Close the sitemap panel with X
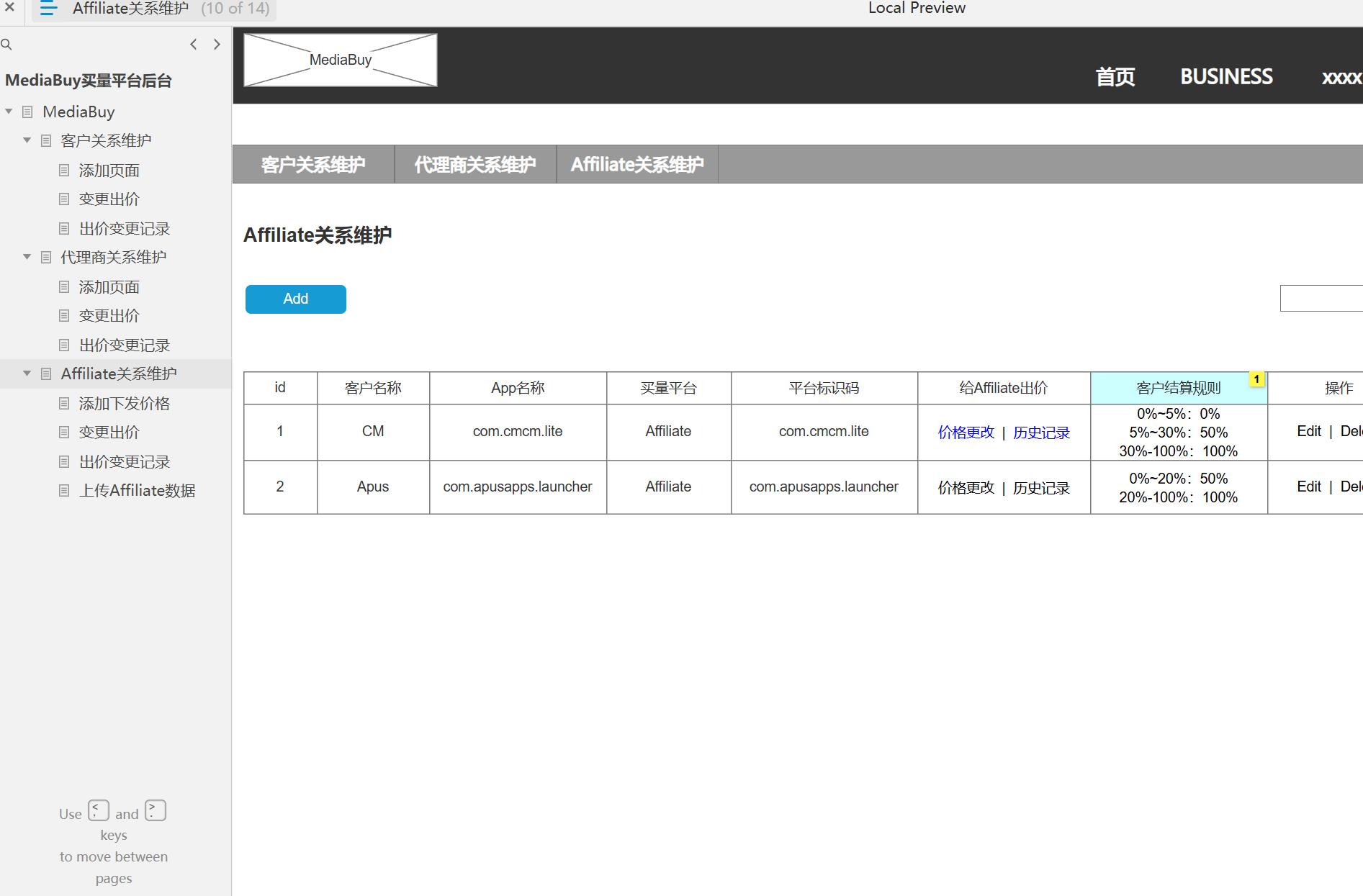1363x896 pixels. (9, 7)
